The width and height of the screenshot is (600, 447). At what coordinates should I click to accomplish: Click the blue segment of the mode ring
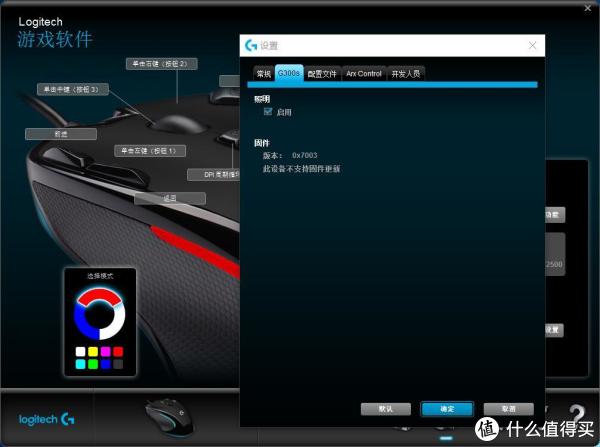tap(82, 323)
